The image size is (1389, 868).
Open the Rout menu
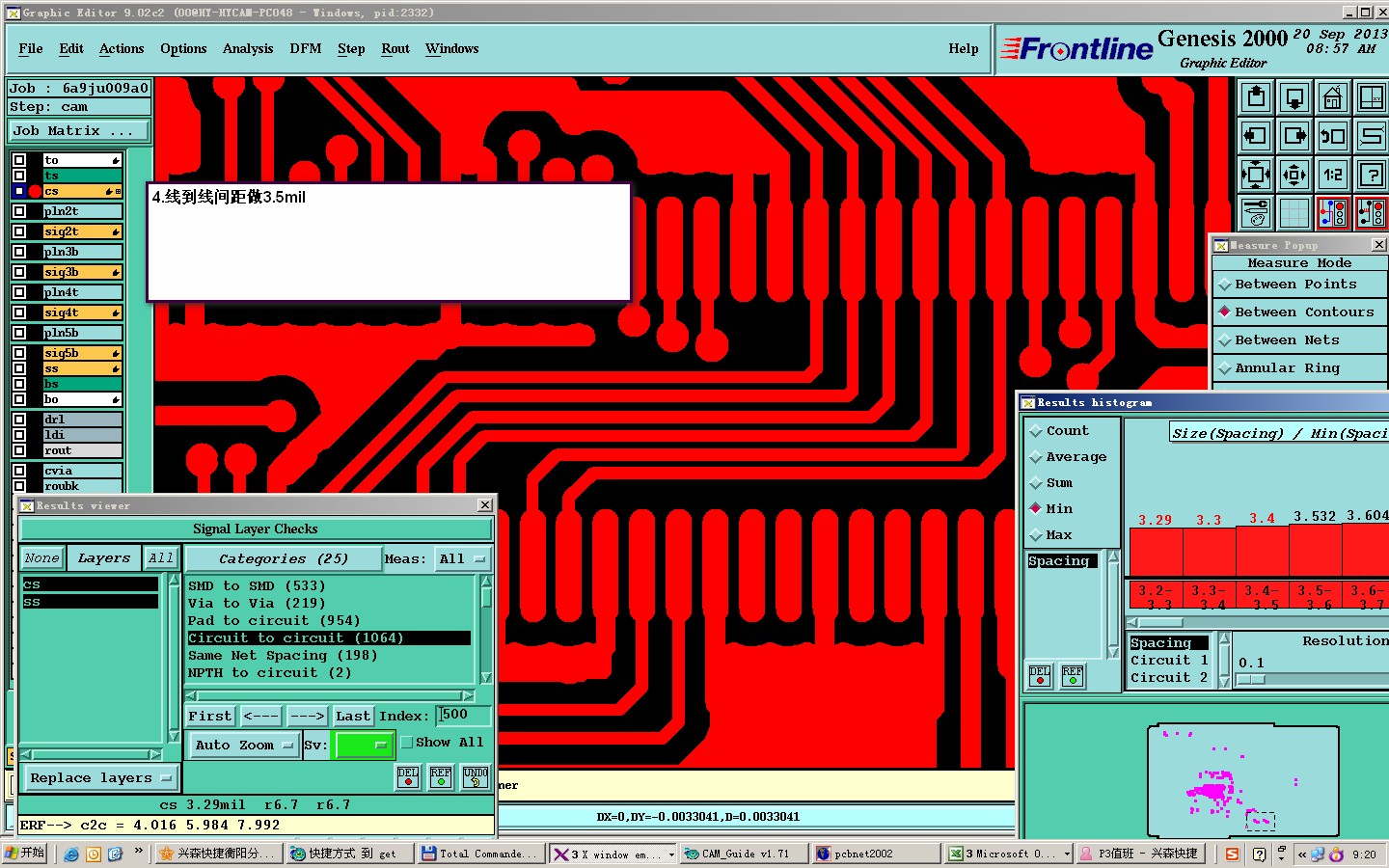[395, 48]
